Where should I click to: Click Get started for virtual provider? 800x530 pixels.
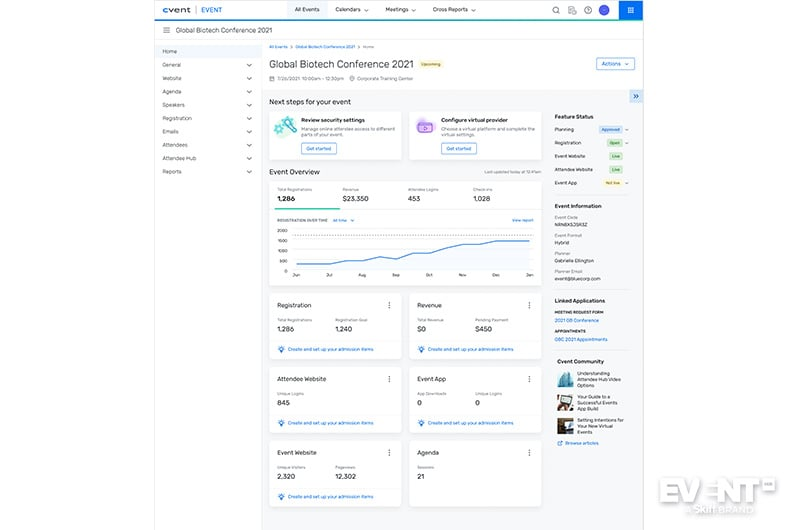coord(459,148)
